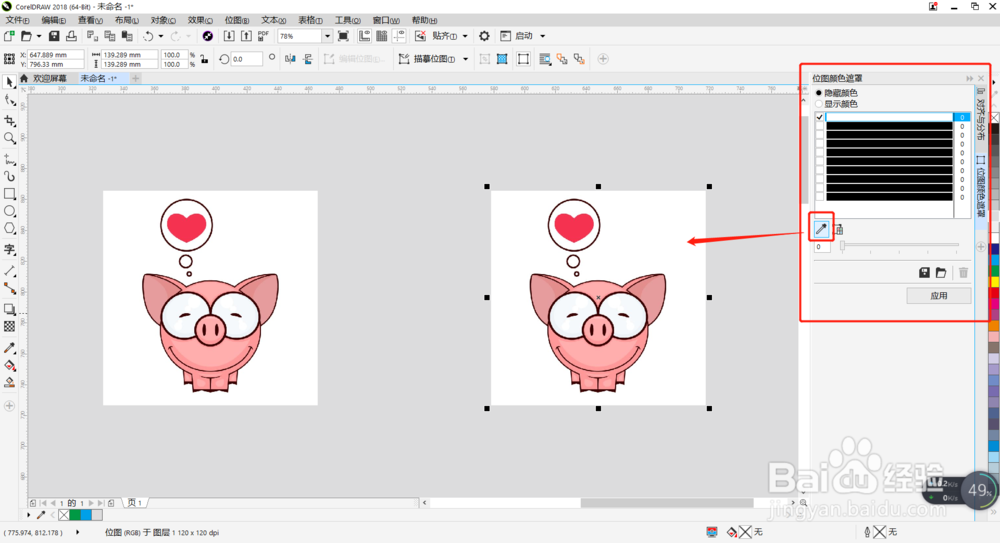Publish to PDF from toolbar
Screen dimensions: 1000x543
263,36
